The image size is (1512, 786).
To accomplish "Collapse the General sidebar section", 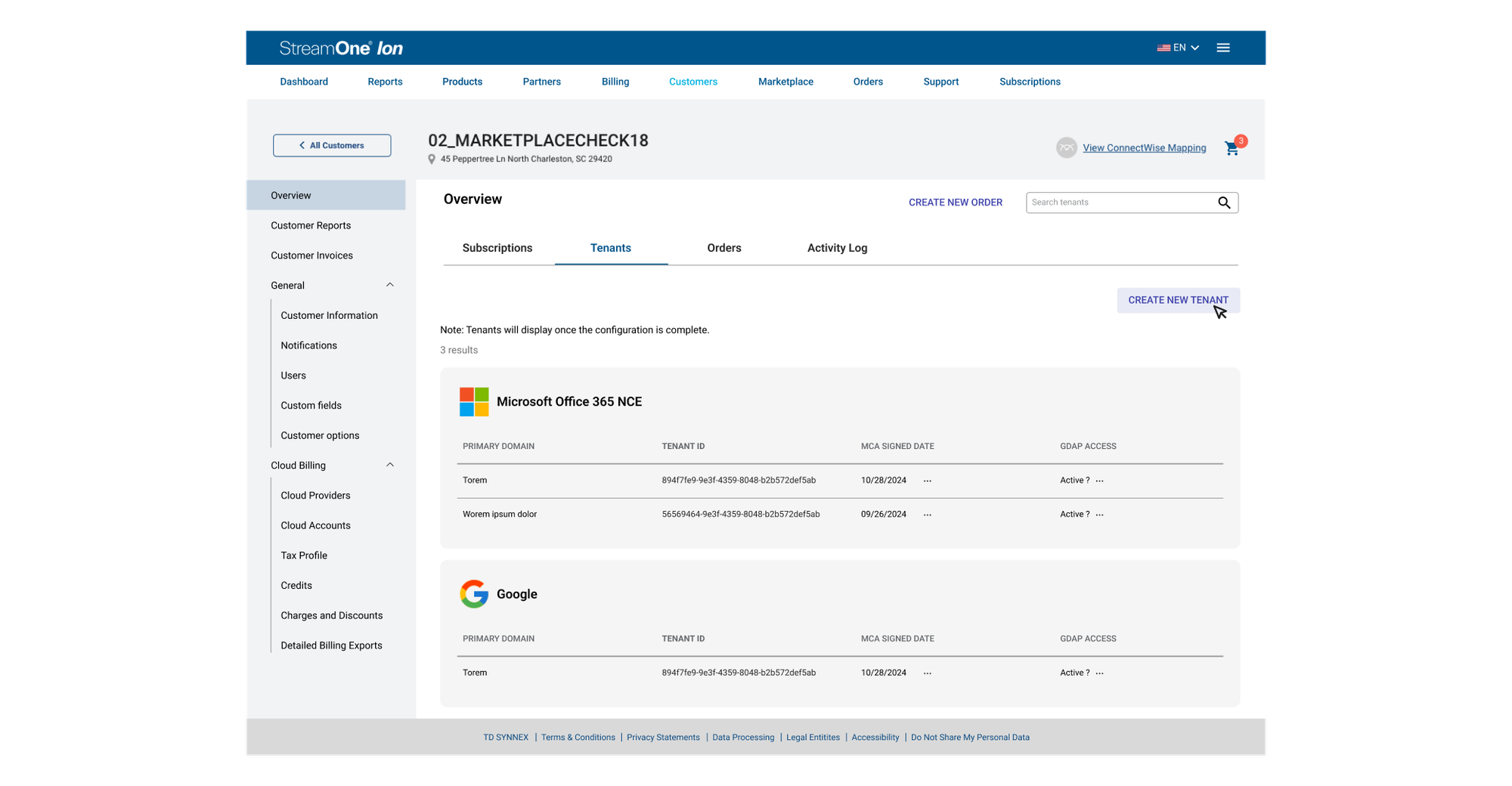I will click(x=390, y=285).
